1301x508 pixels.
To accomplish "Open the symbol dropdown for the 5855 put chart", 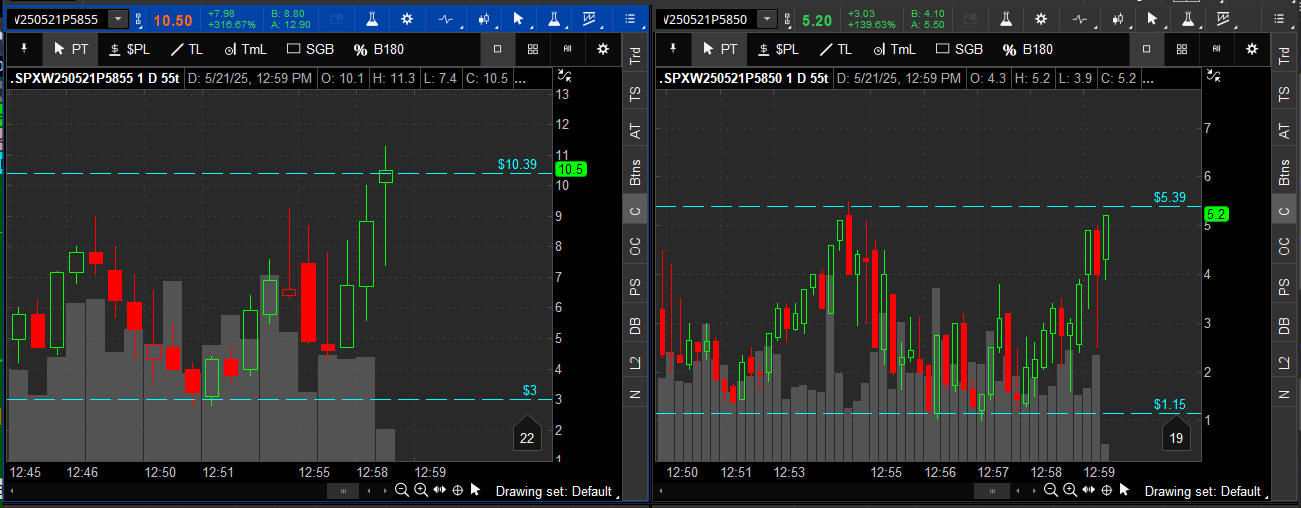I will pos(118,19).
